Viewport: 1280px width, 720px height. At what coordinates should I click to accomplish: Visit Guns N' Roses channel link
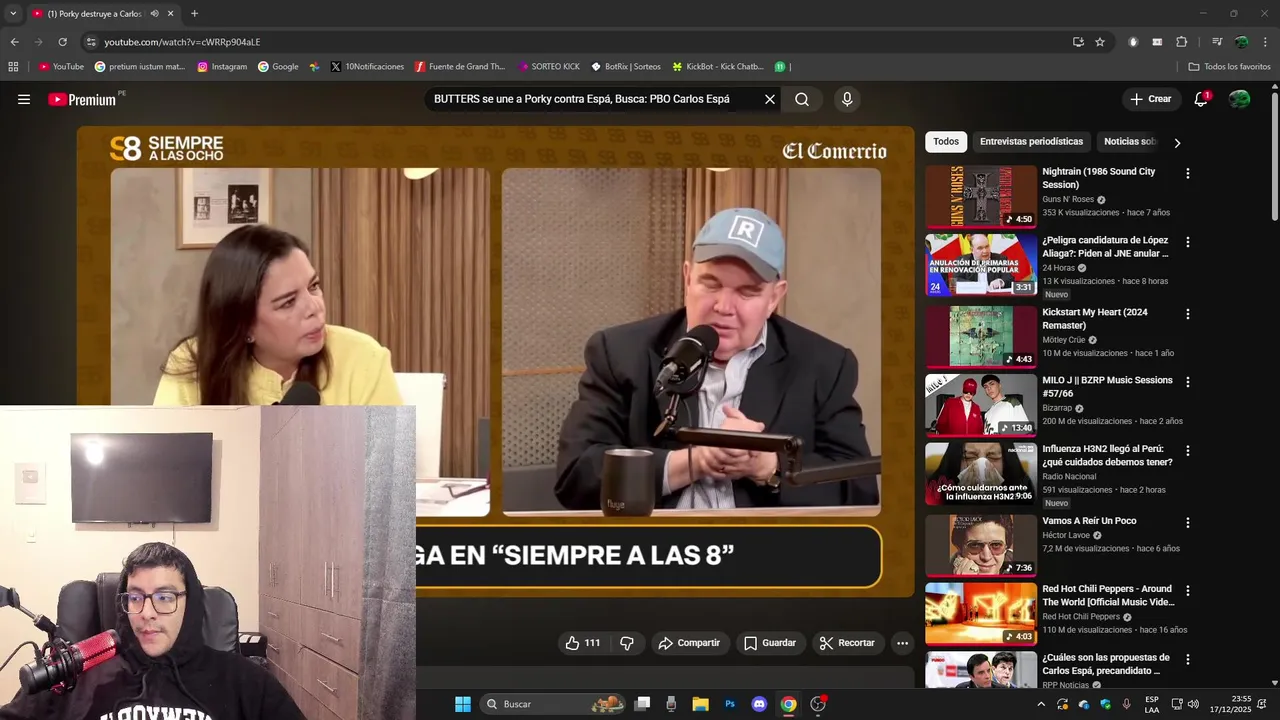1068,199
